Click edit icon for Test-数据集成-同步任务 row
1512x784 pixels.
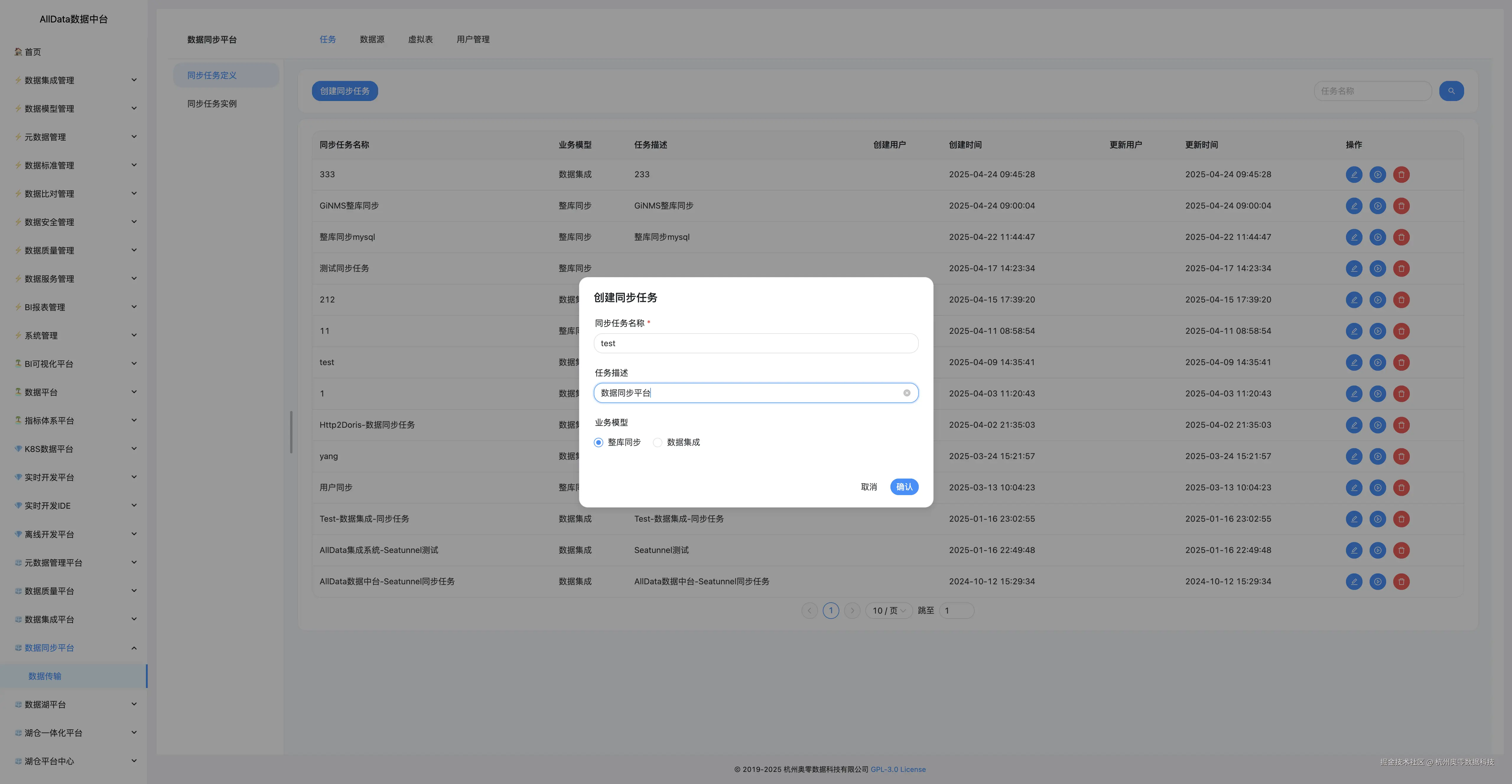tap(1354, 519)
